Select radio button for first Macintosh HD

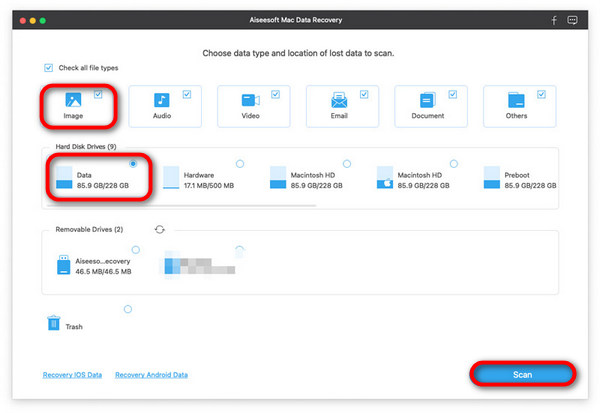[347, 164]
